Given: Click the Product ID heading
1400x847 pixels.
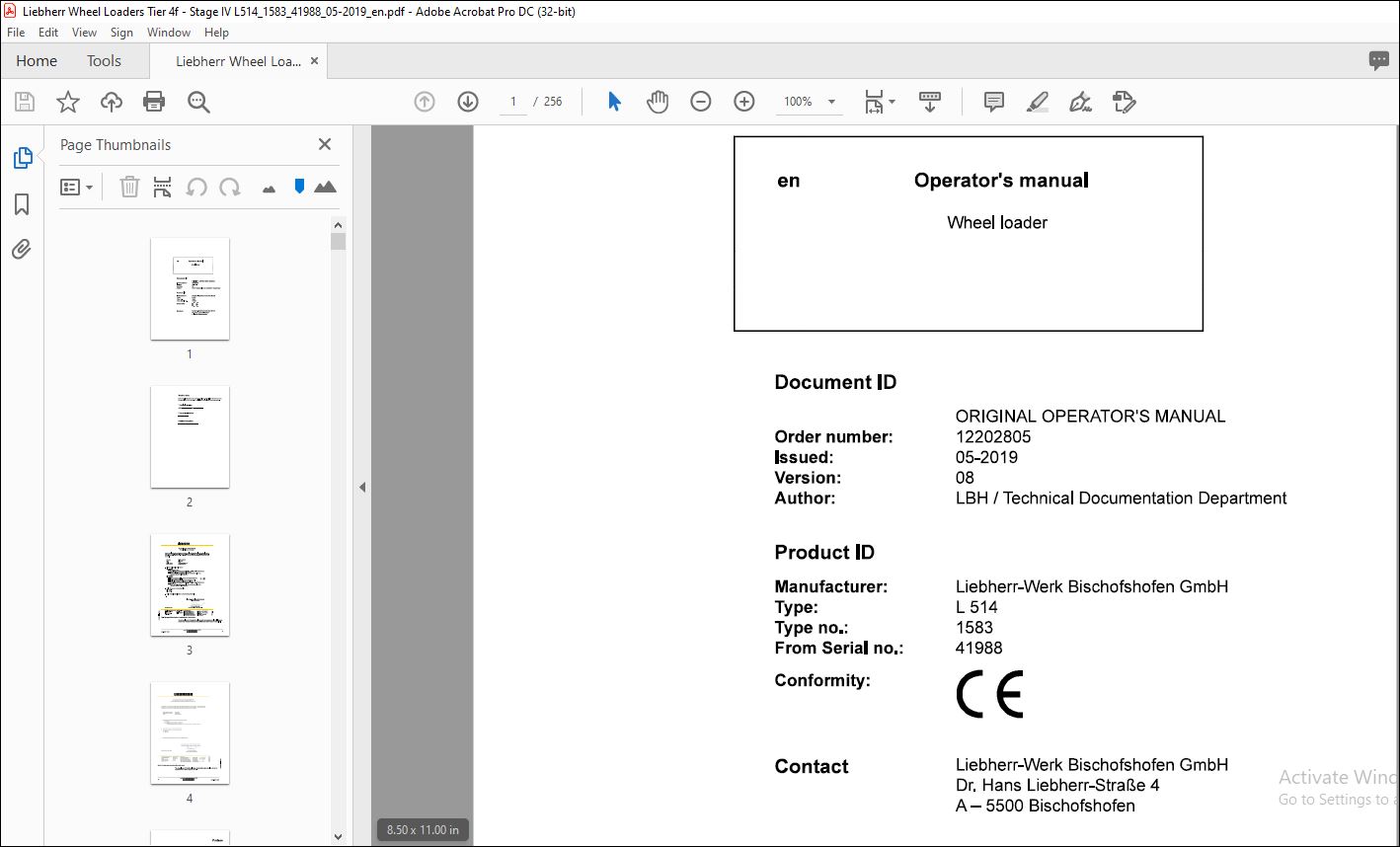Looking at the screenshot, I should (x=824, y=552).
